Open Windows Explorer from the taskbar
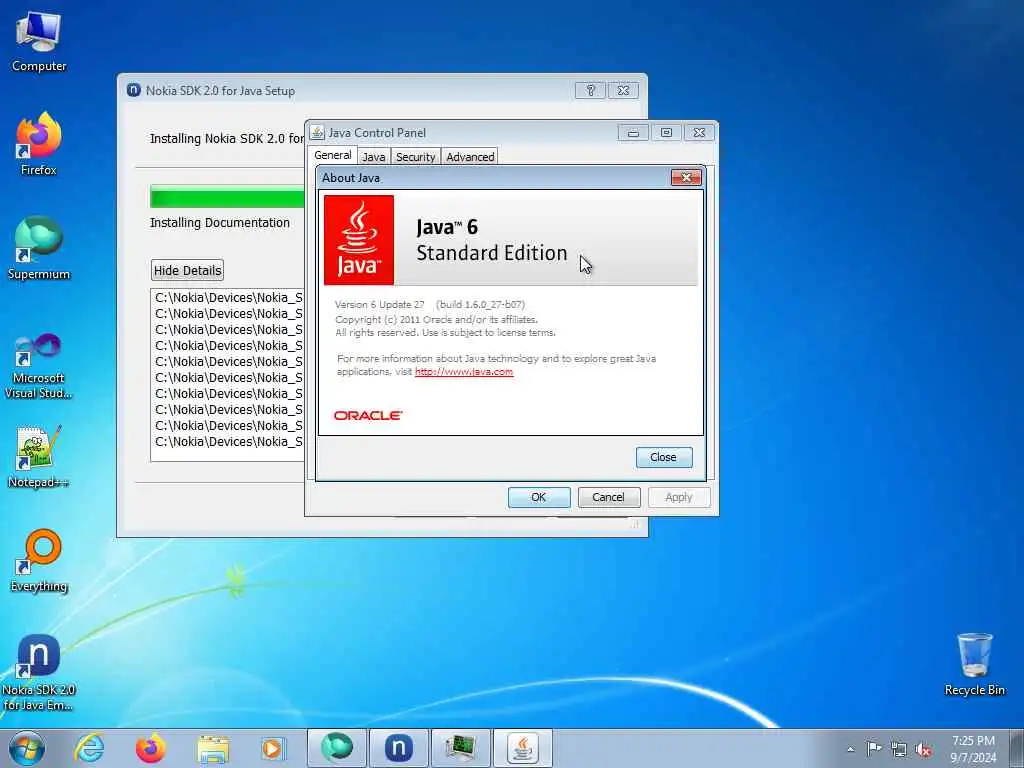Screen dimensions: 1024x768 [x=213, y=749]
